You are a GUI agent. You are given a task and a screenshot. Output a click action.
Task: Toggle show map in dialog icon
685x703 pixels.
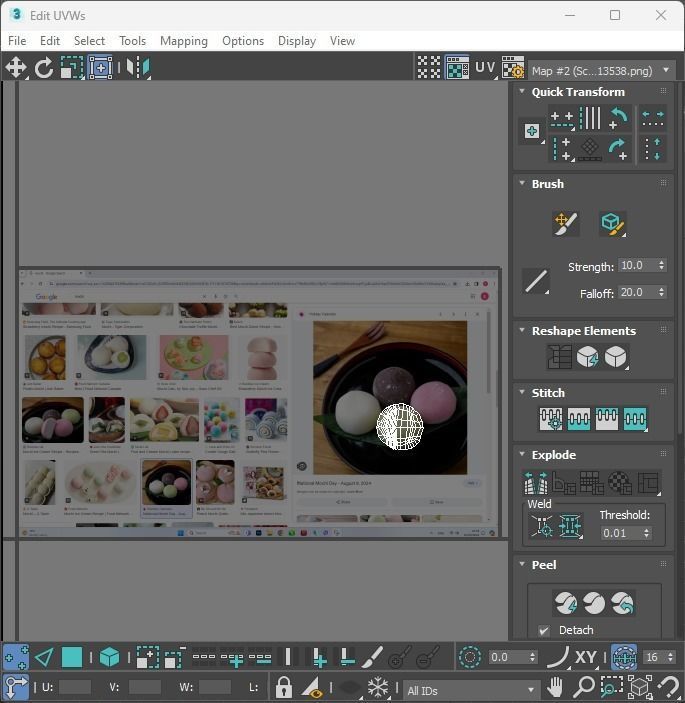(457, 68)
